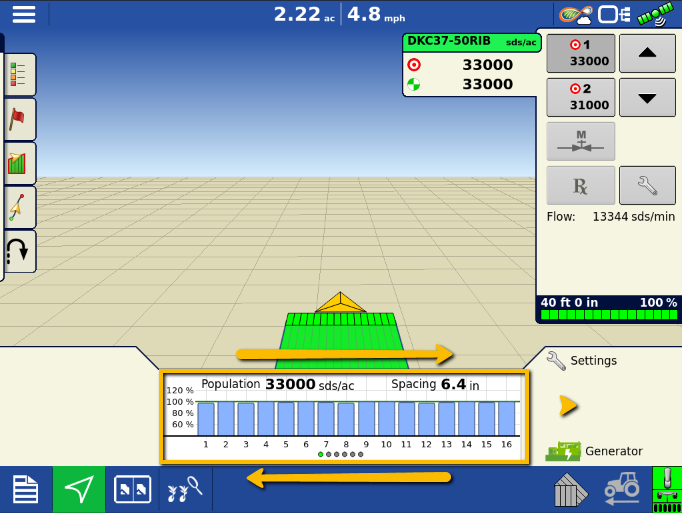Open the boundary tab with green field icon
The image size is (682, 513).
tap(20, 163)
